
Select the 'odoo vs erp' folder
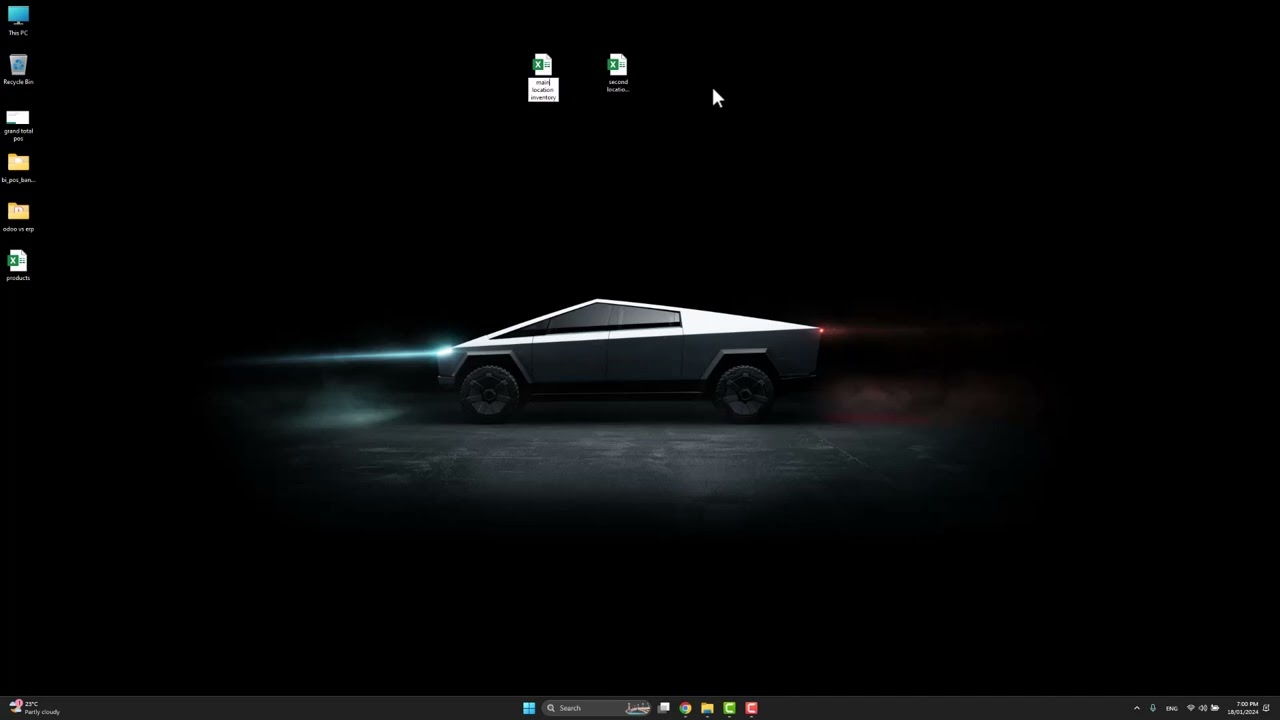18,211
